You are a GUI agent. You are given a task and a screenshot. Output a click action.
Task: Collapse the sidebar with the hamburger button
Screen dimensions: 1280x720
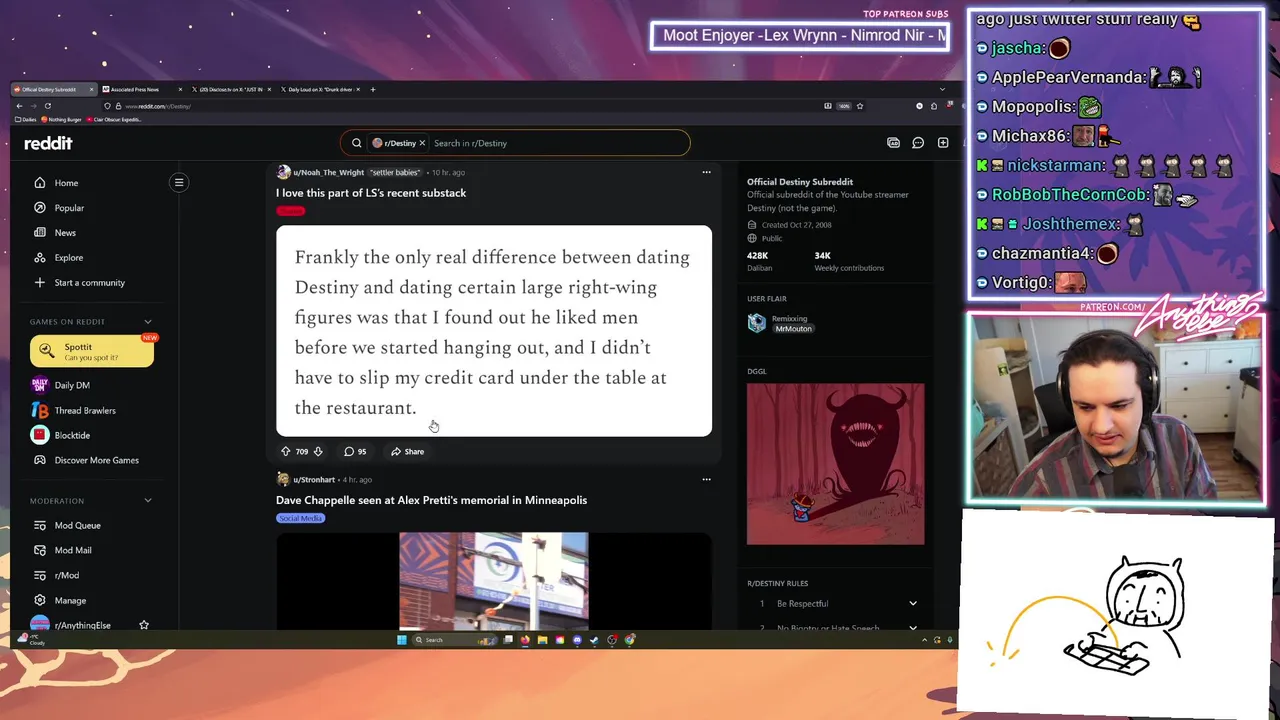click(179, 182)
